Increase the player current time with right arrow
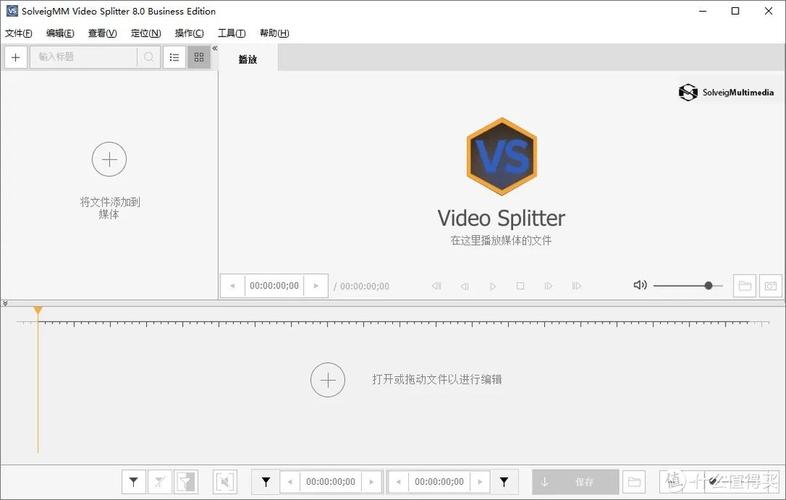The height and width of the screenshot is (500, 786). point(316,286)
